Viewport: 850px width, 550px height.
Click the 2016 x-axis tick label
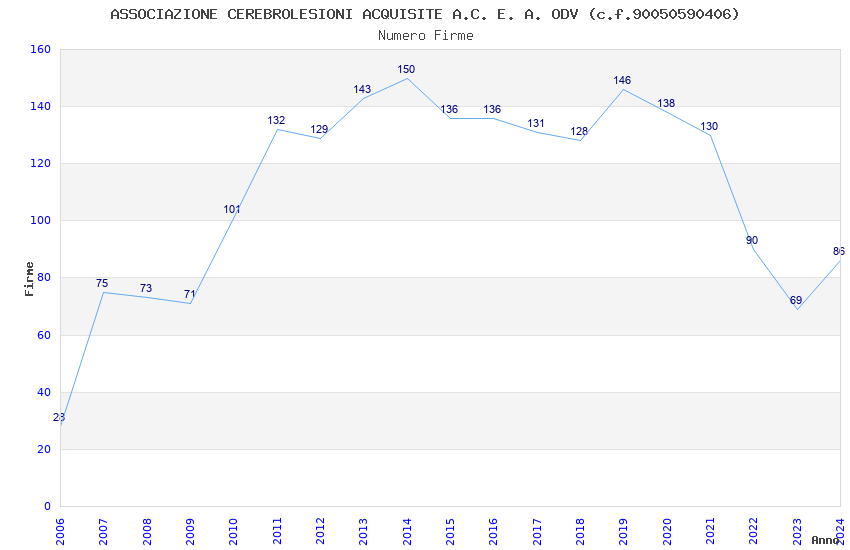point(493,532)
